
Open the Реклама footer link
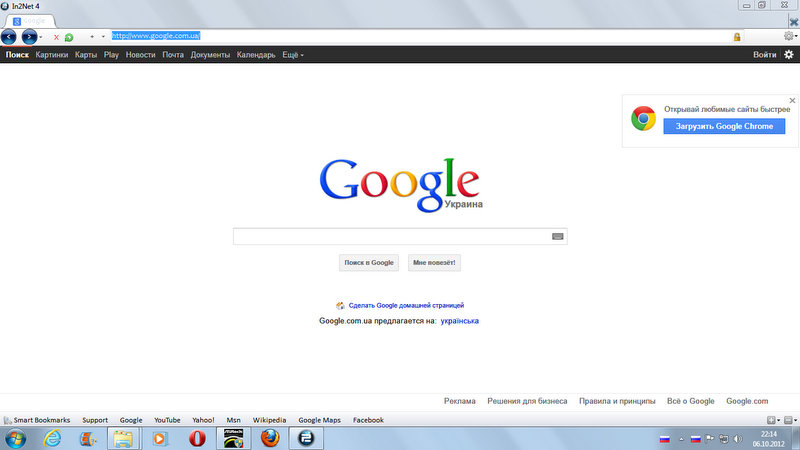tap(460, 401)
